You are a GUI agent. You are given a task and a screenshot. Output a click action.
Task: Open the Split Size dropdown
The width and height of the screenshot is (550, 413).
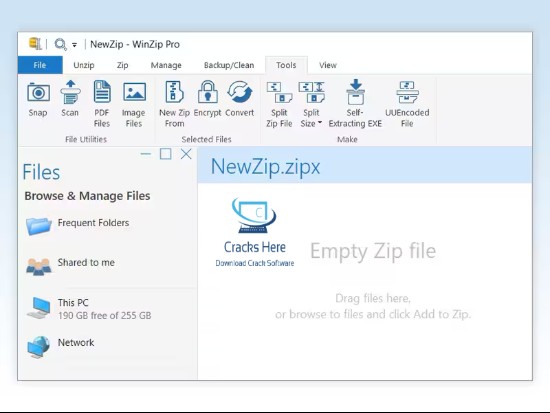311,104
